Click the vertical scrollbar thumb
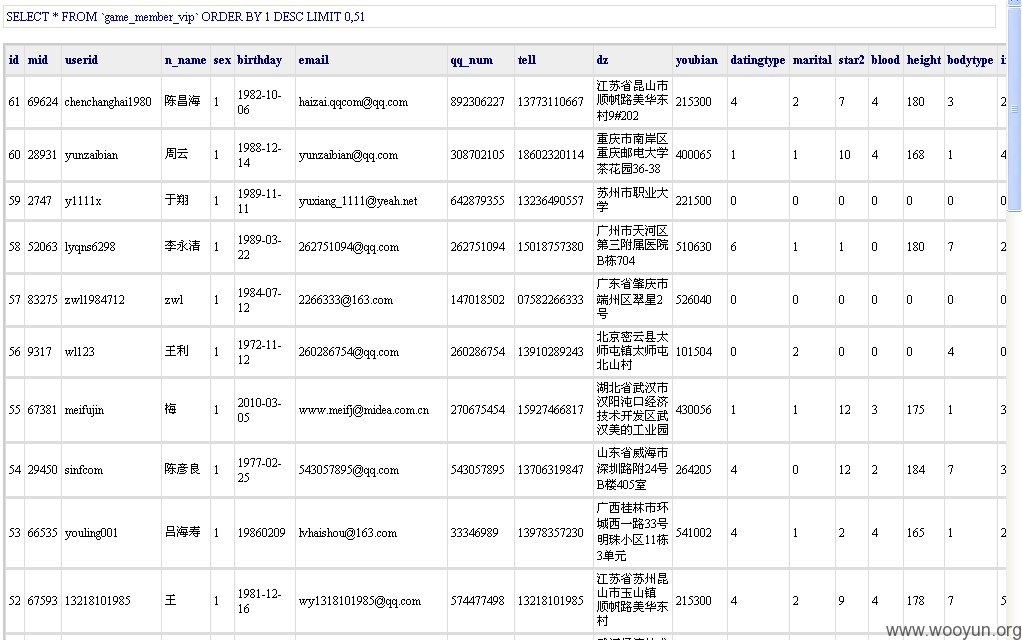 [x=1014, y=111]
